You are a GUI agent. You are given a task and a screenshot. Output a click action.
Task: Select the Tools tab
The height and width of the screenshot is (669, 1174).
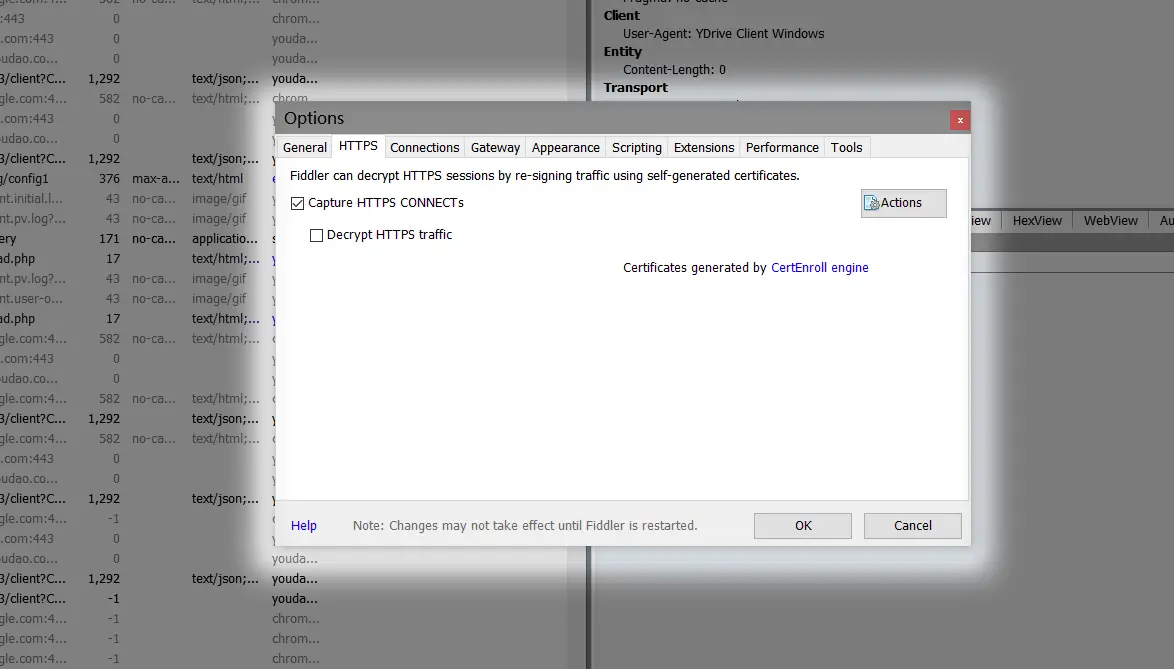point(846,147)
